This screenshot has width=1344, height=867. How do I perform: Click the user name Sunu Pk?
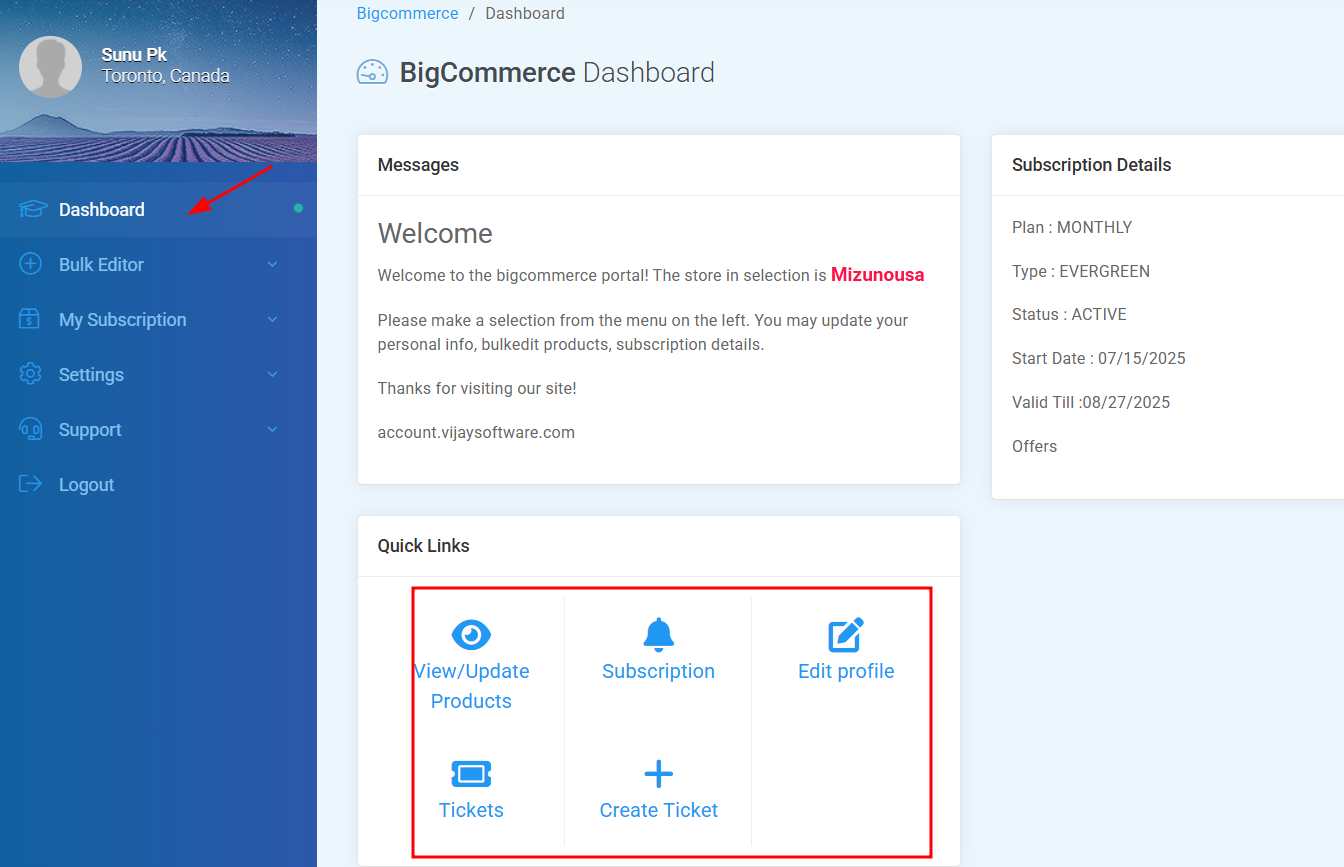coord(134,55)
